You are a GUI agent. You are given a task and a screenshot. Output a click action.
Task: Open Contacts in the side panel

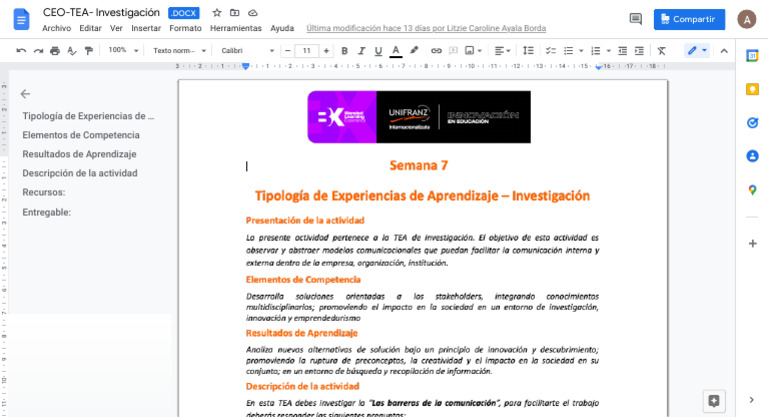click(752, 156)
